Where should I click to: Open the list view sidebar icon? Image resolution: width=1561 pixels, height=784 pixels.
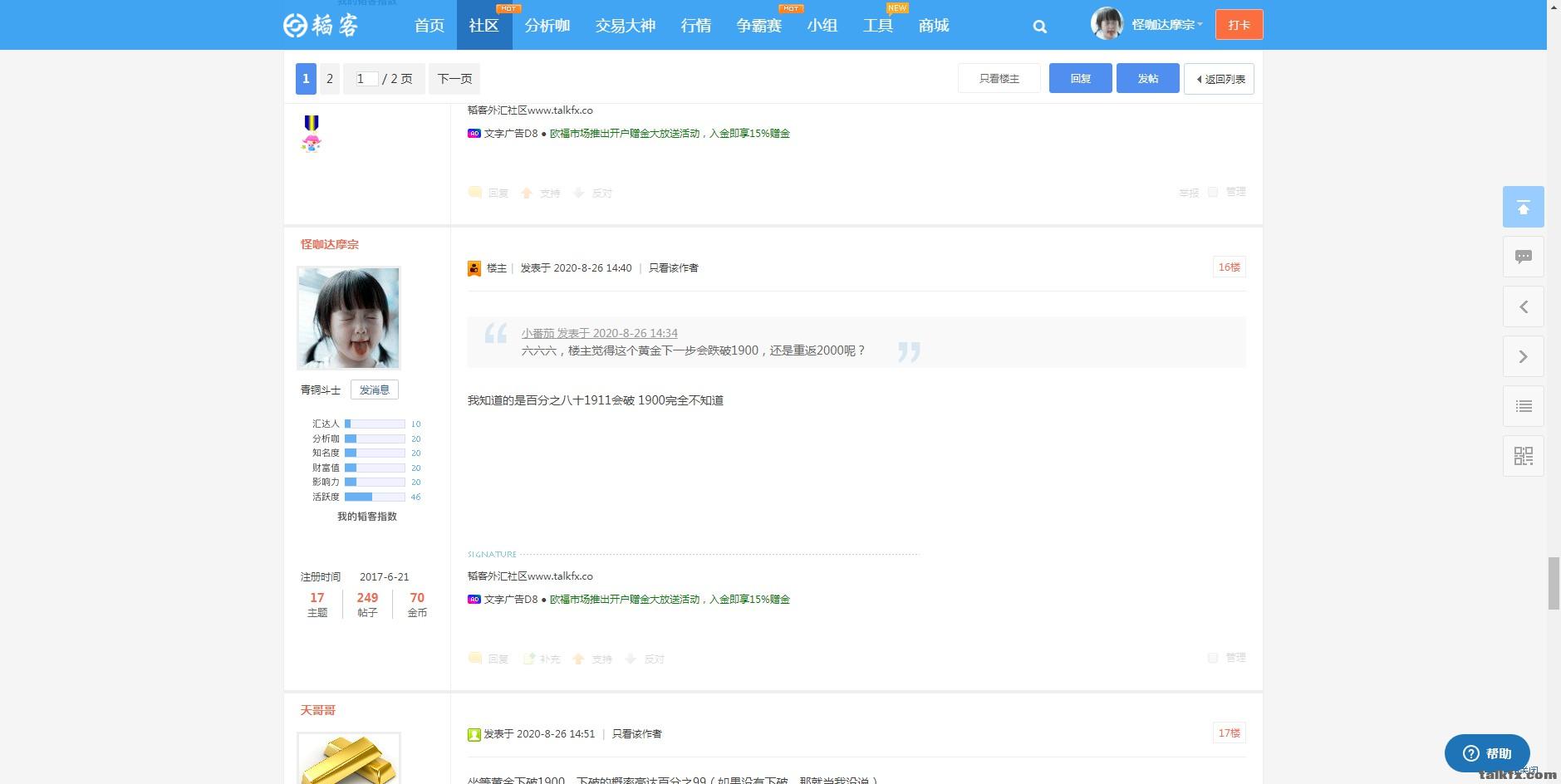click(x=1523, y=406)
